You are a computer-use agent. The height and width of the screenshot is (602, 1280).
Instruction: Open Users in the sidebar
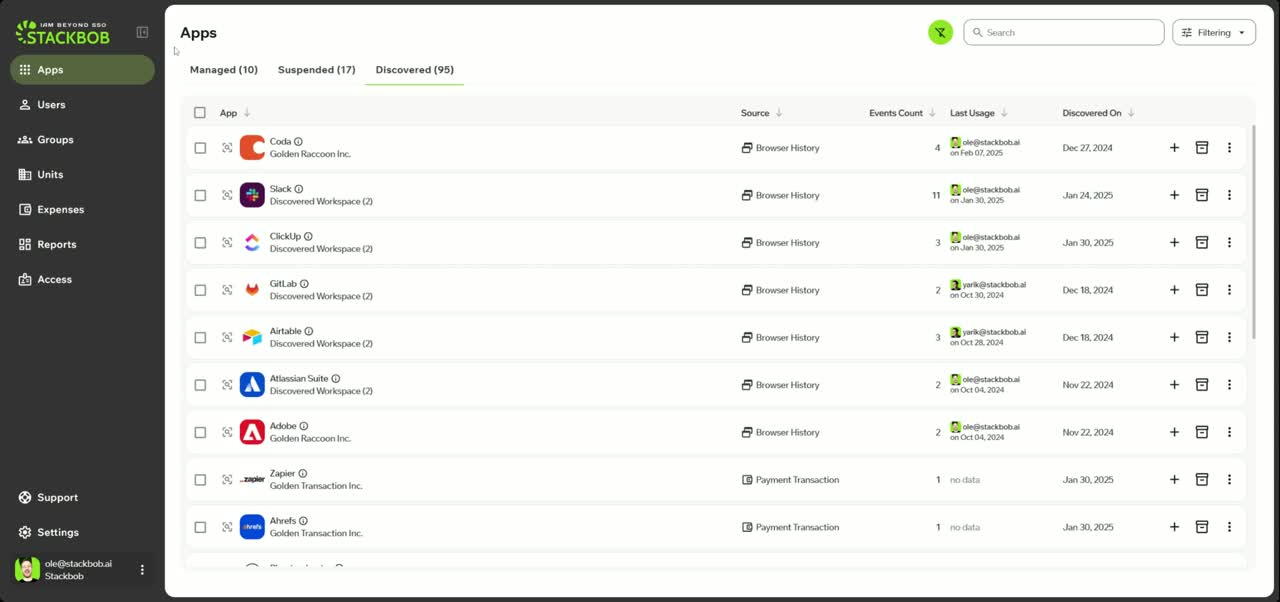pos(82,104)
